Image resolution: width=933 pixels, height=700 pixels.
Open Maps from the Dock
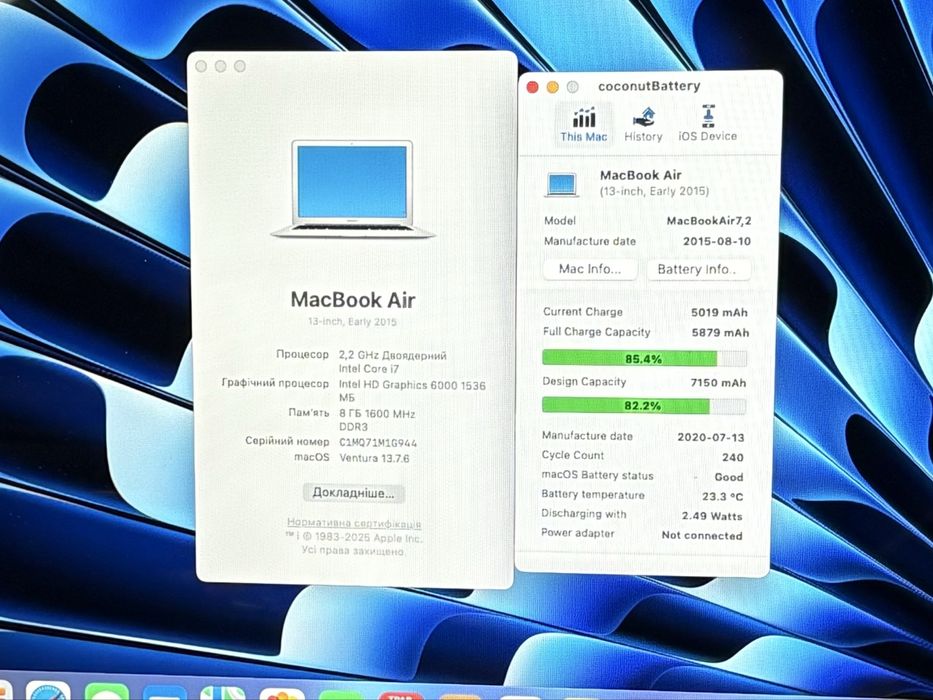[x=223, y=693]
